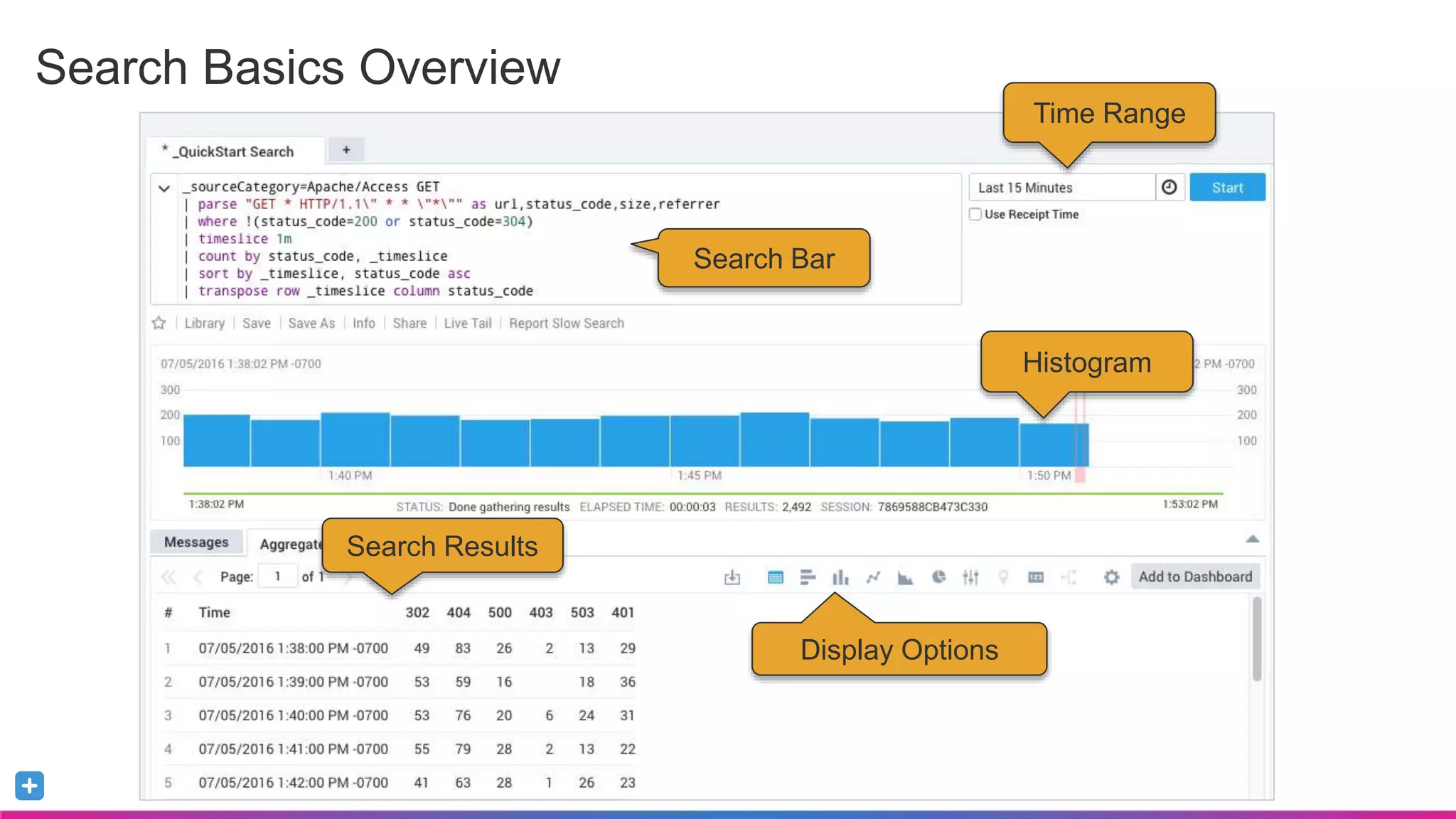Viewport: 1456px width, 819px height.
Task: Click the 1:53:02 PM end time label
Action: pyautogui.click(x=1190, y=504)
